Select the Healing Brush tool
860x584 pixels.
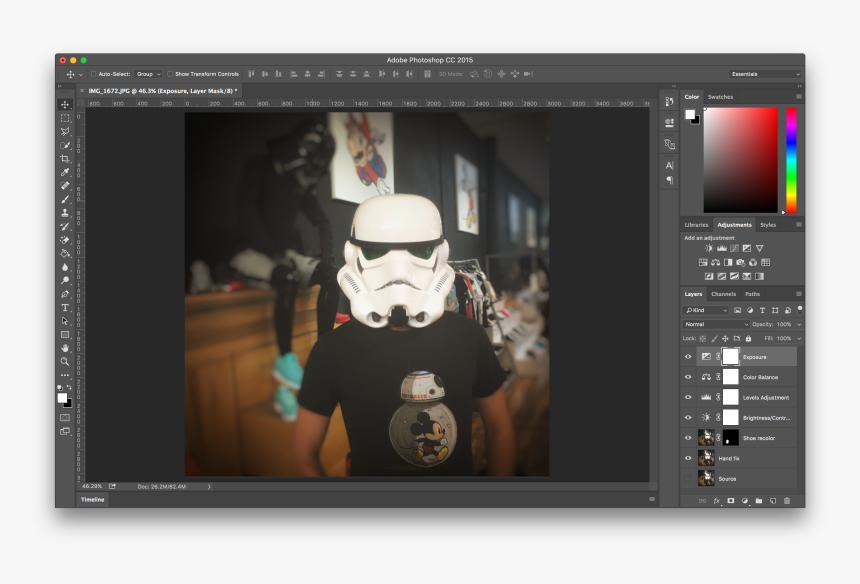tap(65, 185)
